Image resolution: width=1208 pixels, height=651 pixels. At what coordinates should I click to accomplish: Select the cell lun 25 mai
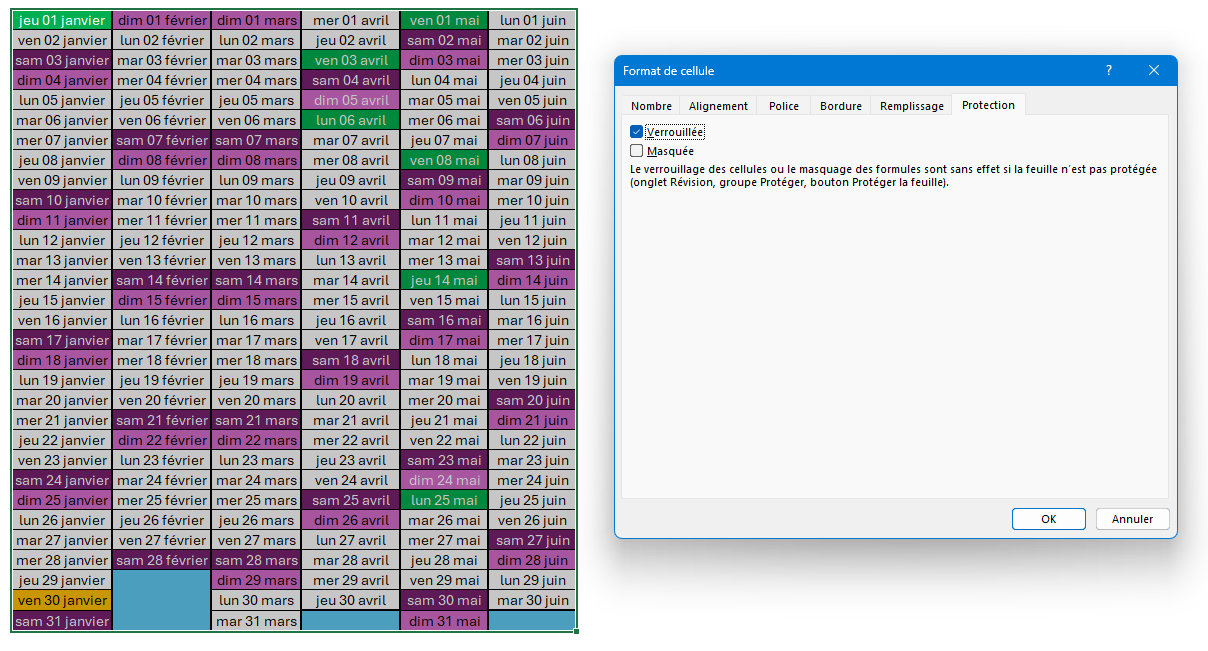coord(444,500)
